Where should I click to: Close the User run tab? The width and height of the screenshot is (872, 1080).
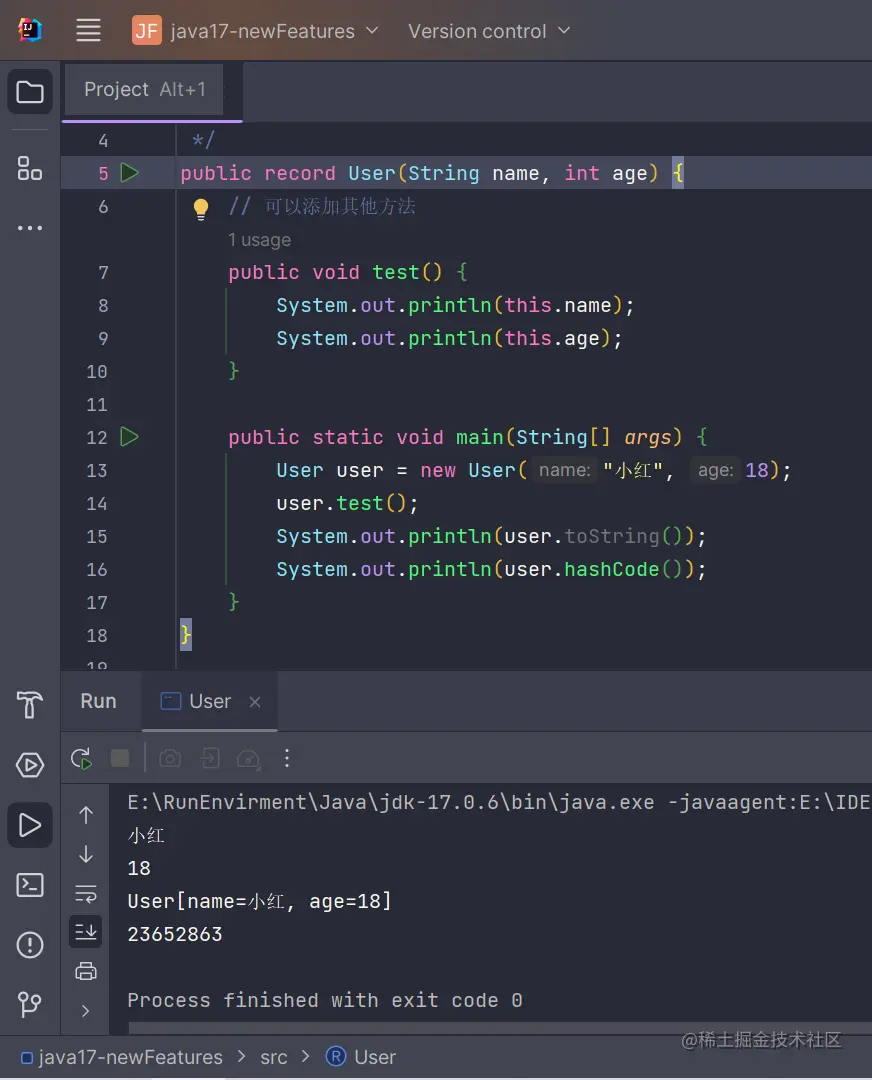coord(255,702)
